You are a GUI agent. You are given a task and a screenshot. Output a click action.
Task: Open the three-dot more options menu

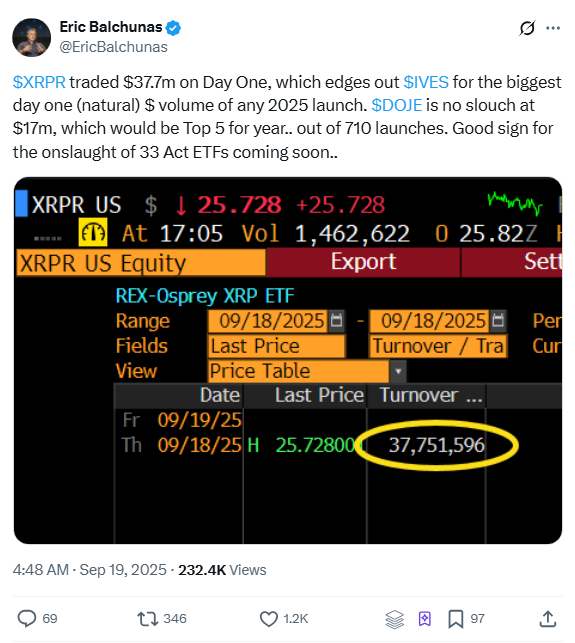coord(553,28)
